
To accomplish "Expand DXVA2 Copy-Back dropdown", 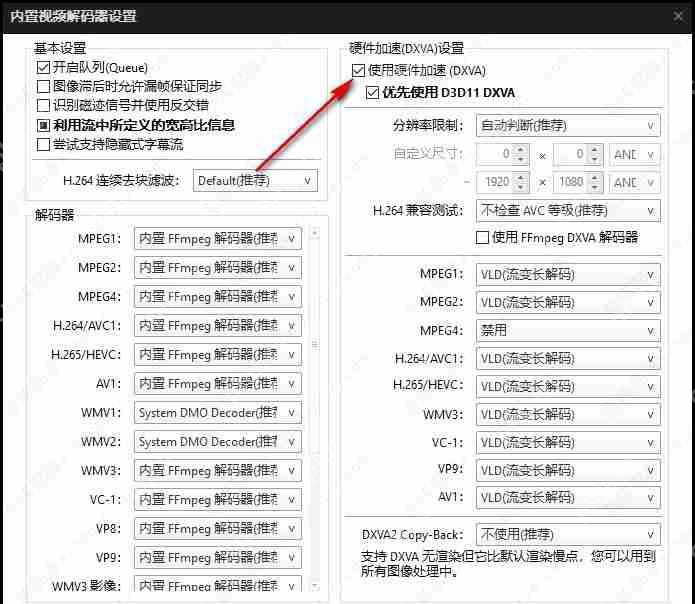I will pos(568,535).
